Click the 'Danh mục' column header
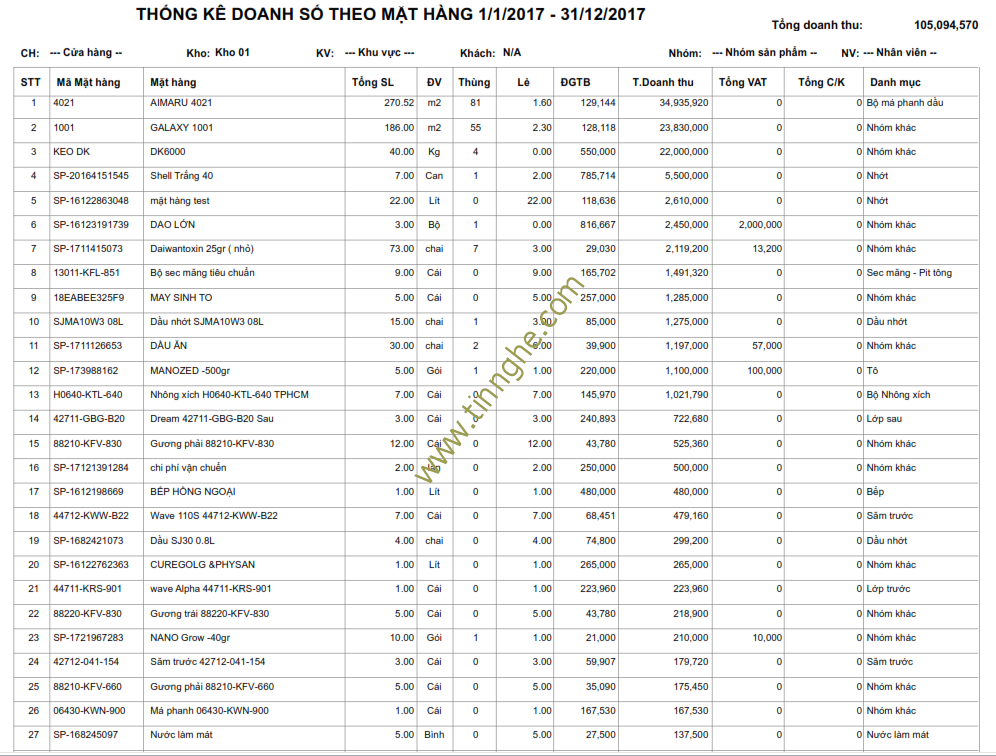The height and width of the screenshot is (756, 996). tap(895, 83)
